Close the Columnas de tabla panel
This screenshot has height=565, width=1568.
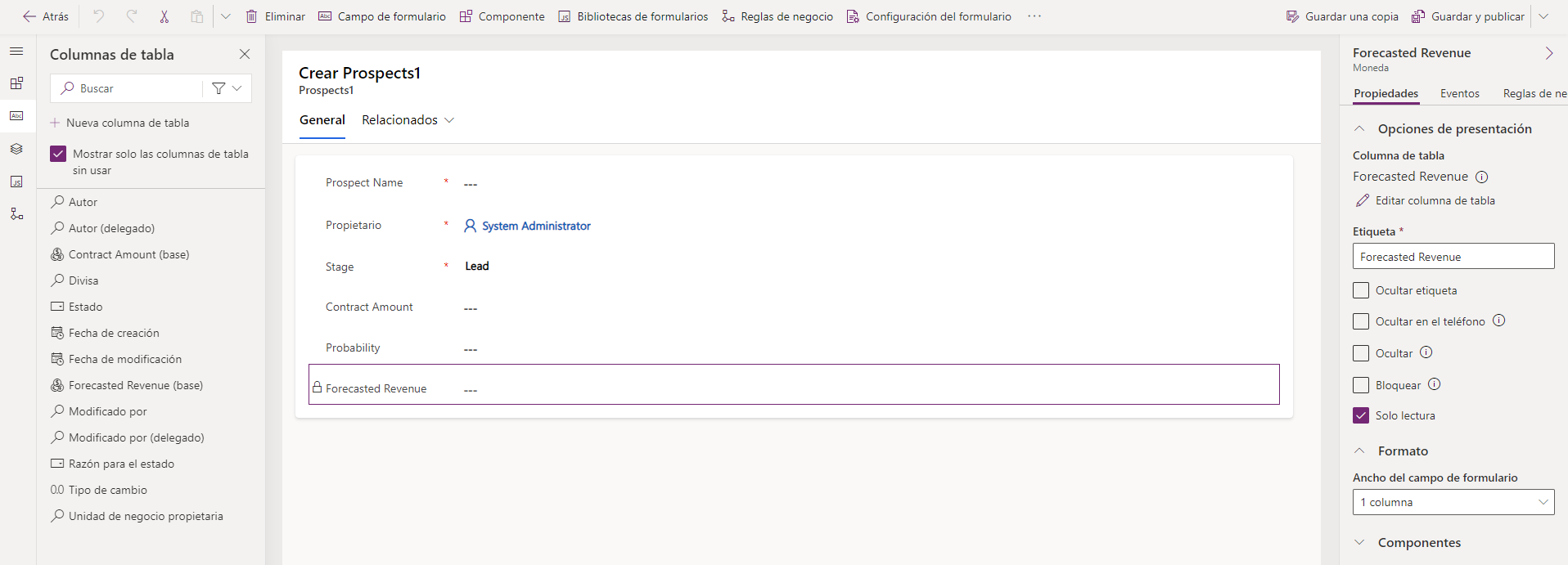coord(245,54)
